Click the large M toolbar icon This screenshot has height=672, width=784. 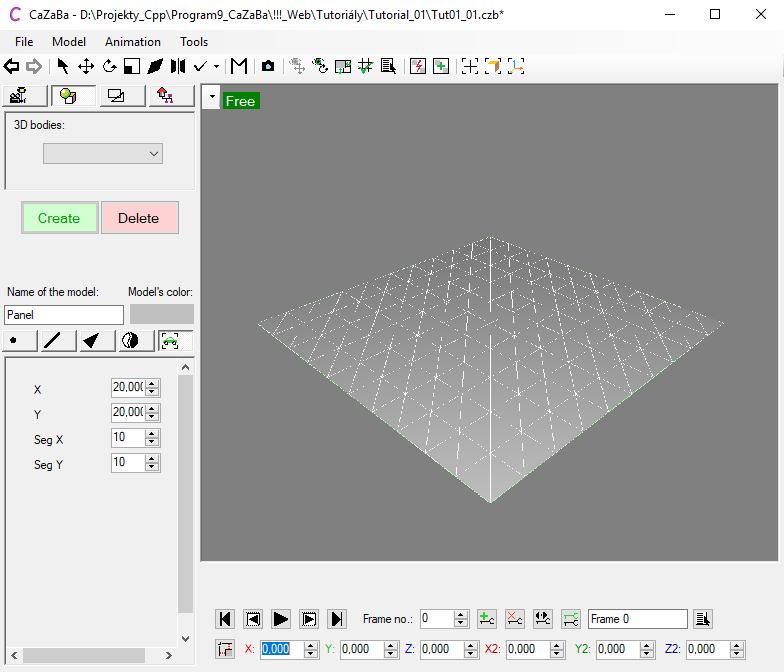click(x=239, y=66)
